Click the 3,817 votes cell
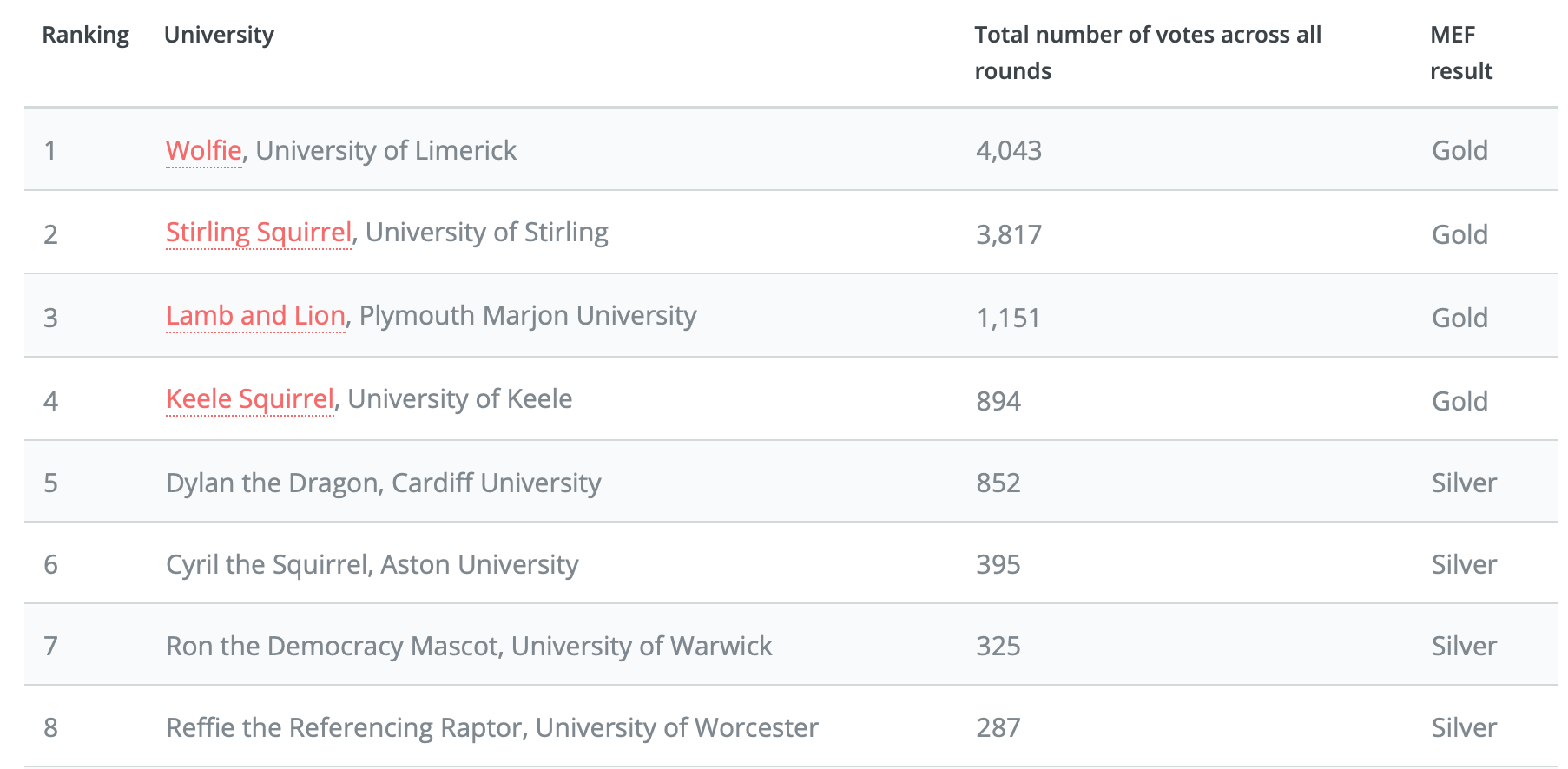The image size is (1568, 769). click(x=1008, y=234)
